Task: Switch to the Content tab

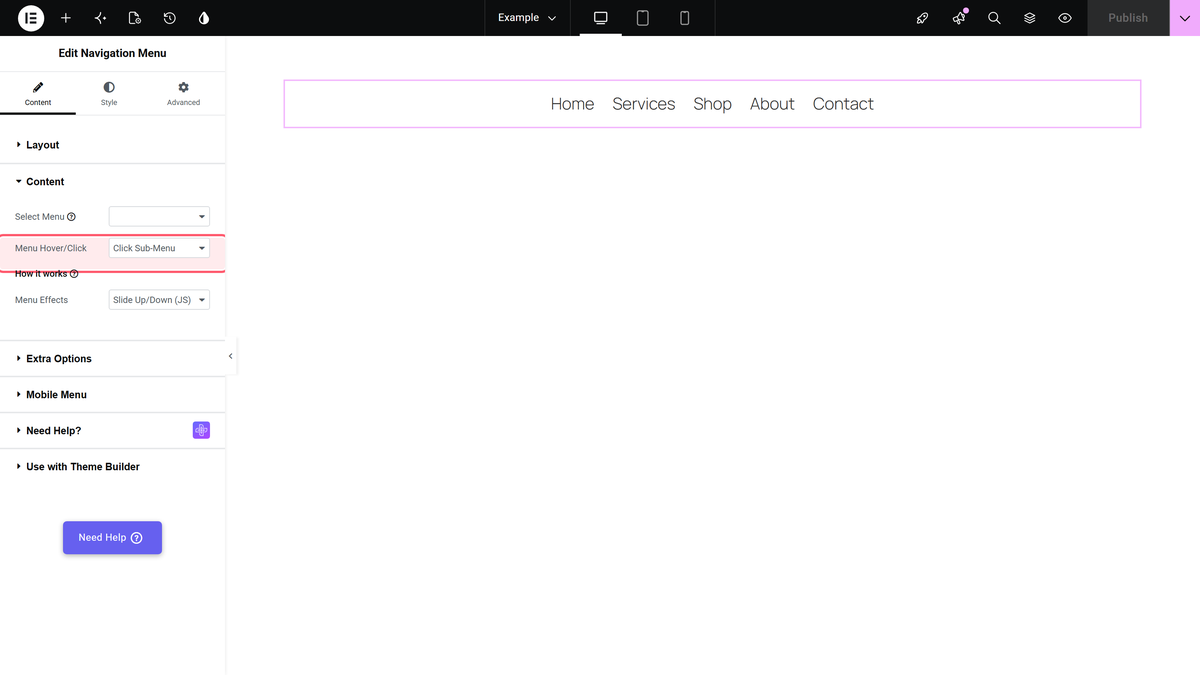Action: tap(38, 95)
